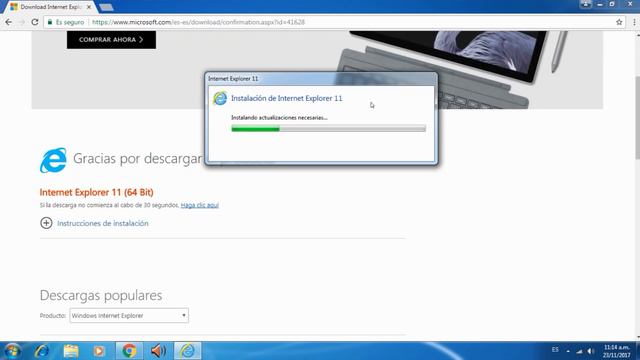Click the Instalando actualizaciones necesarias text
The image size is (640, 360).
(279, 118)
